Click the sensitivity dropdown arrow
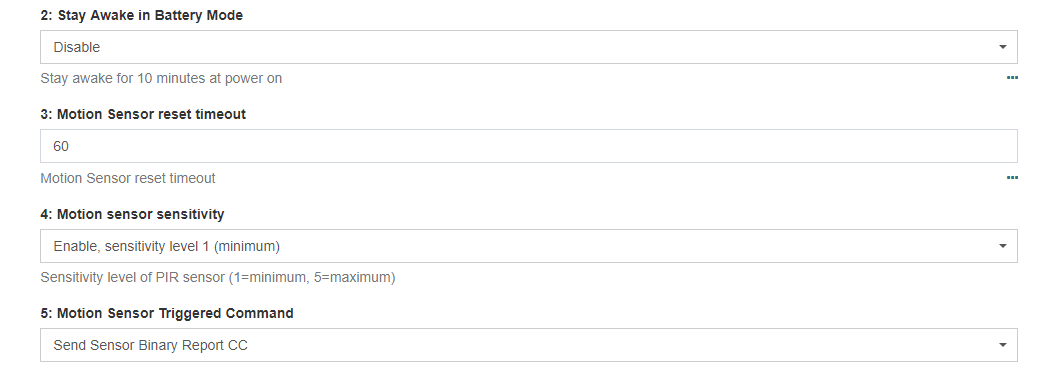 pyautogui.click(x=1003, y=246)
